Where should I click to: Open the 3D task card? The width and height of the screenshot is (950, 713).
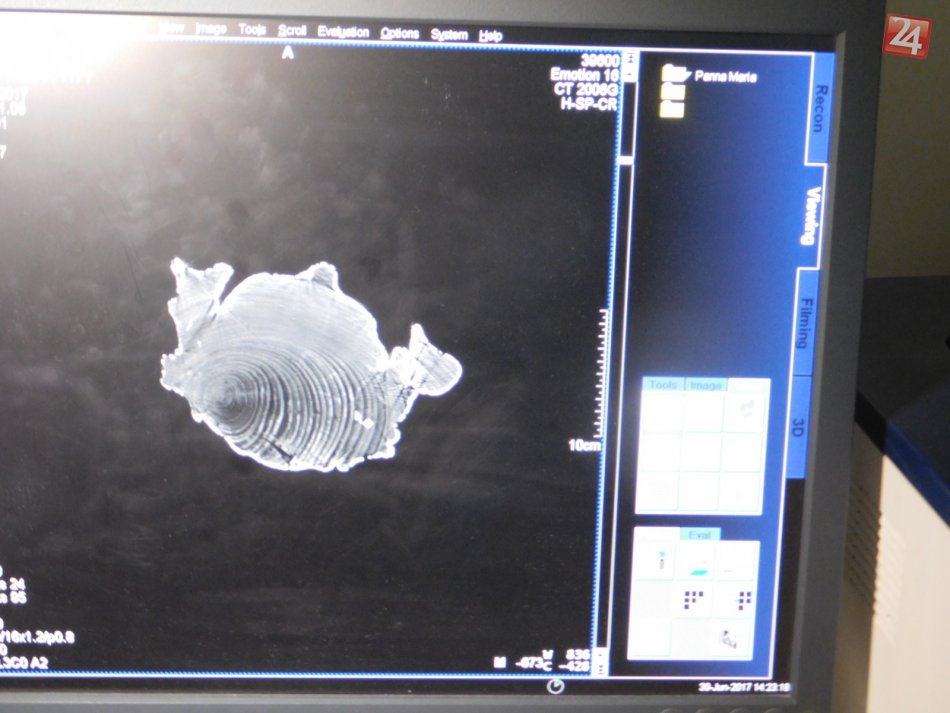(797, 428)
